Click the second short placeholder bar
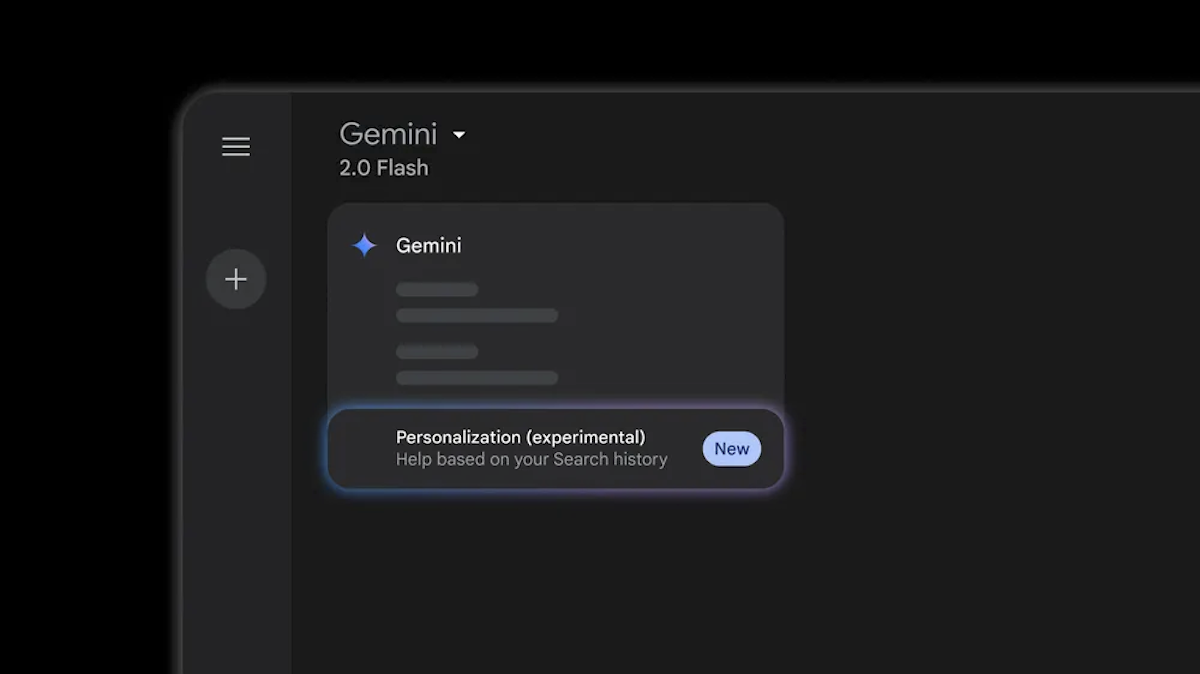Image resolution: width=1200 pixels, height=674 pixels. 437,352
